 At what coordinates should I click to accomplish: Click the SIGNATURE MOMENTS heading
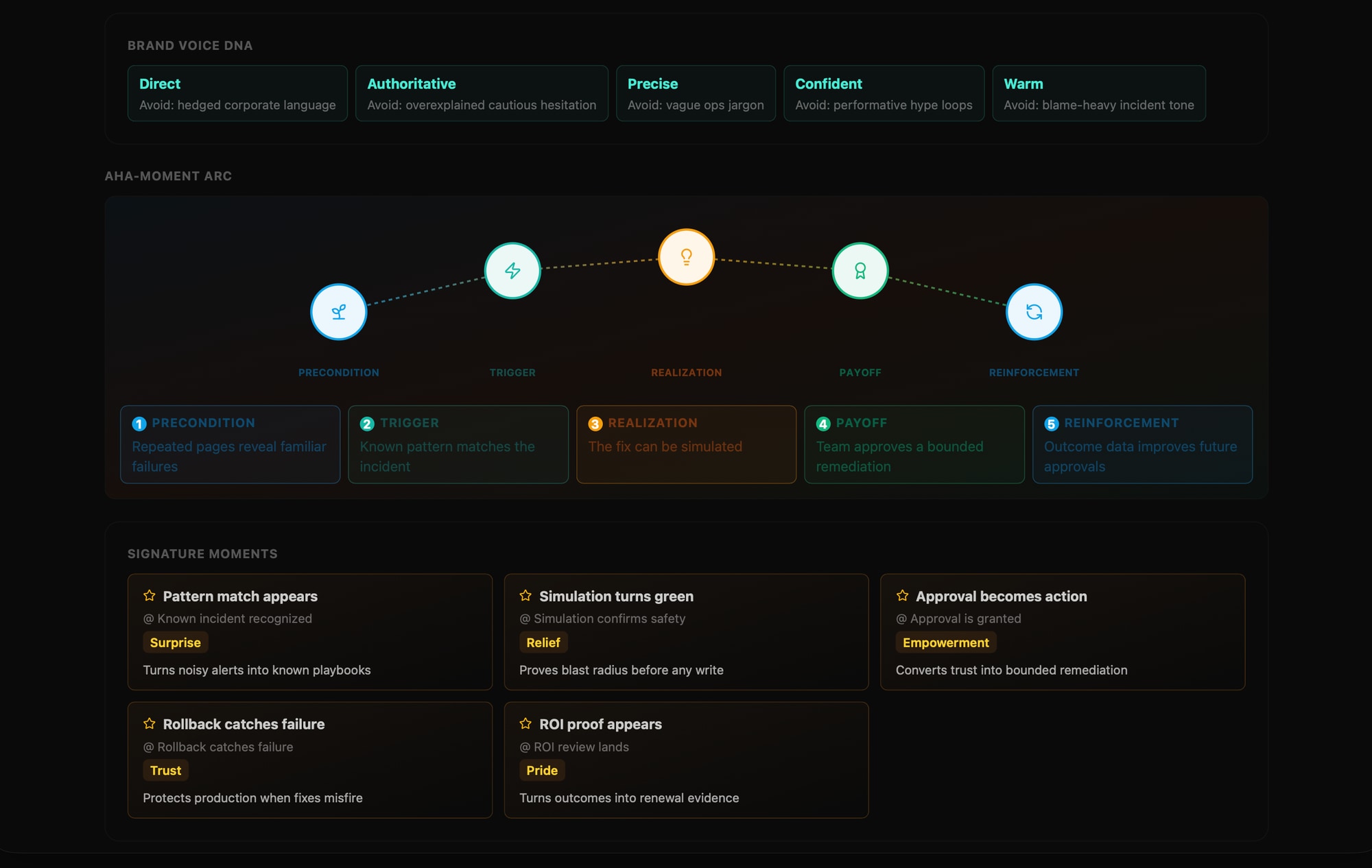(202, 553)
